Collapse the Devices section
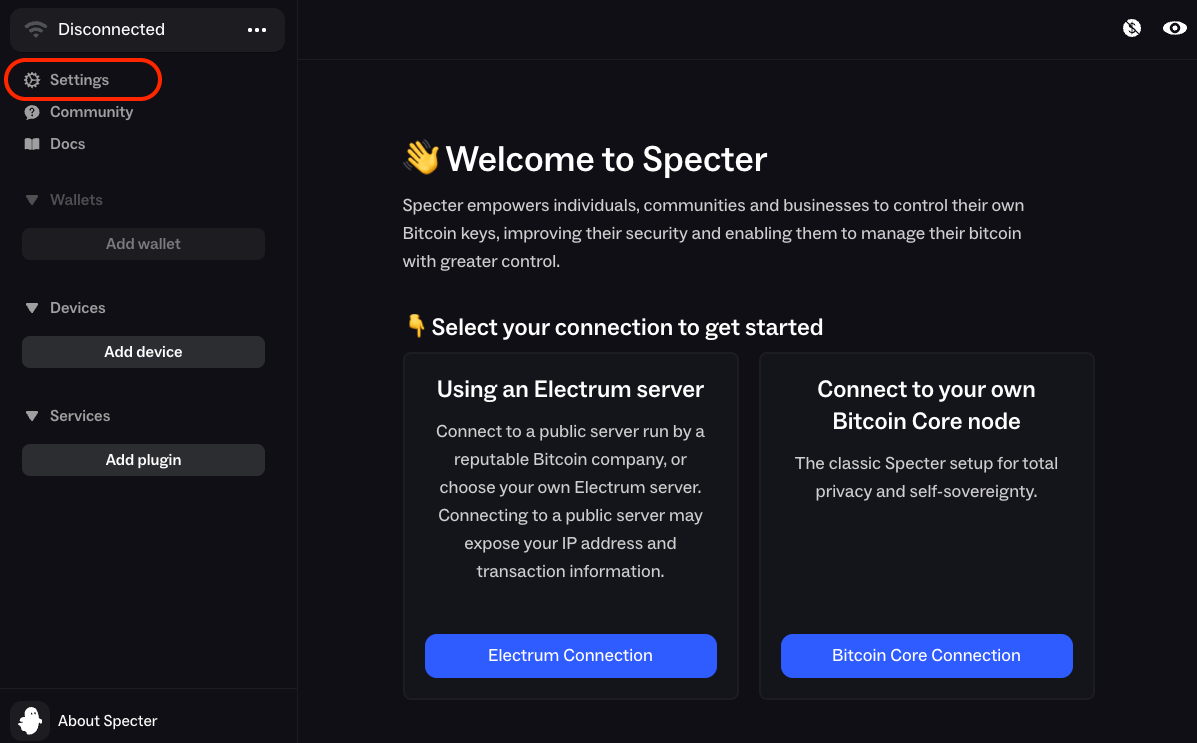This screenshot has height=743, width=1197. click(x=30, y=307)
